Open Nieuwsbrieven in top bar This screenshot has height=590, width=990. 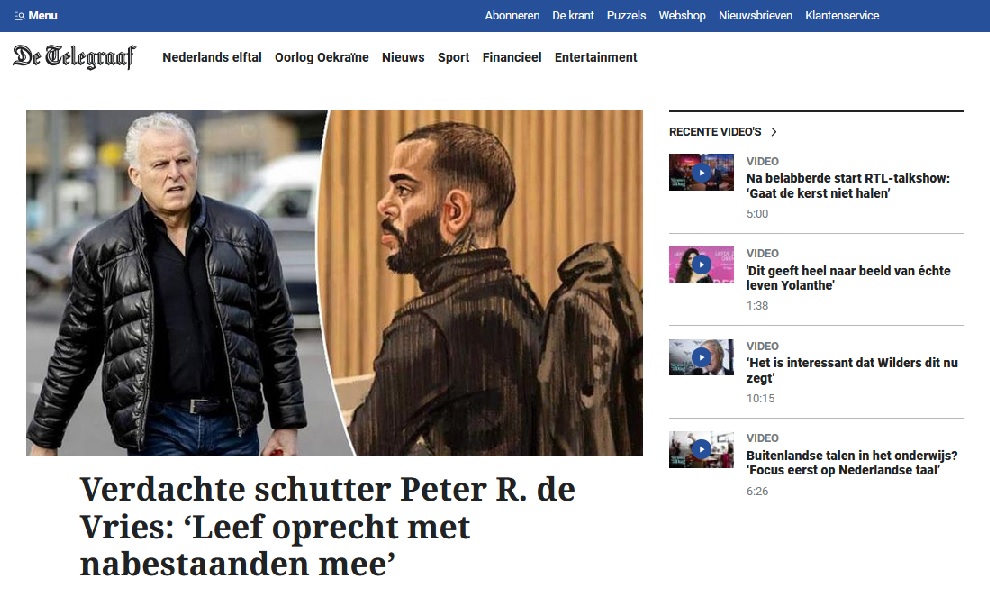pos(755,15)
